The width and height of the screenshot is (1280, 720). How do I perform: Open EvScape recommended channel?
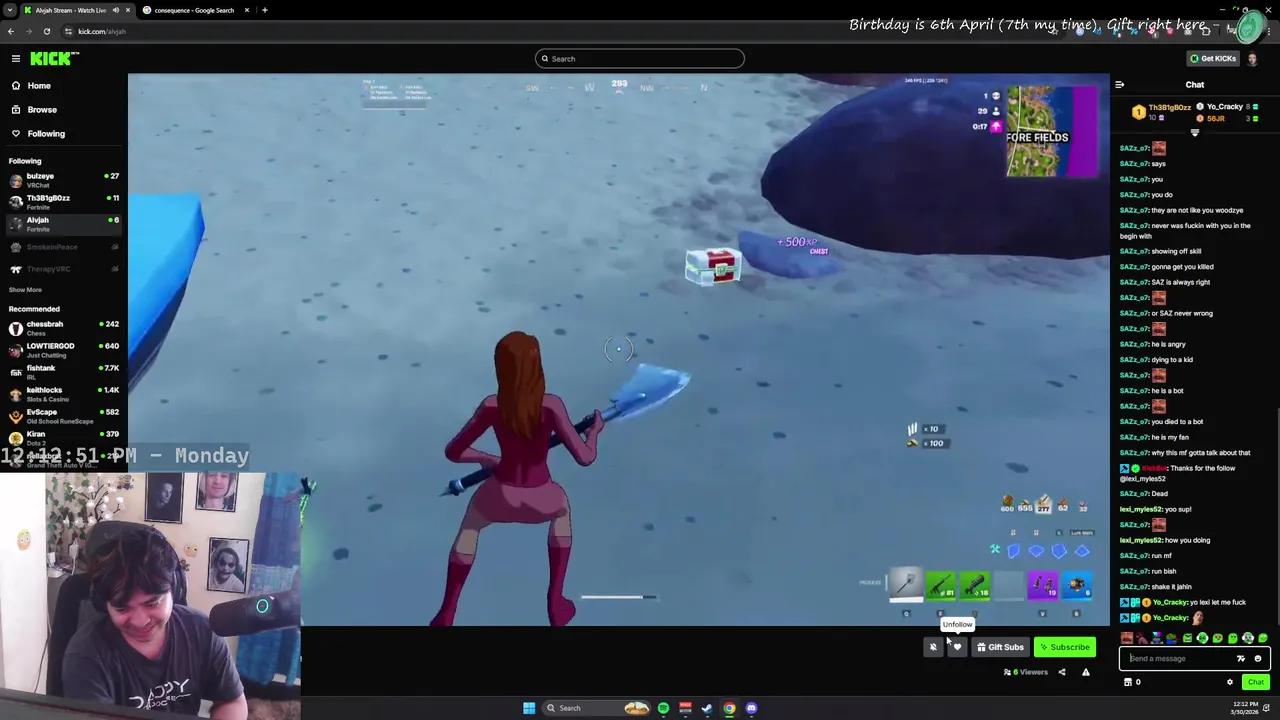[63, 416]
